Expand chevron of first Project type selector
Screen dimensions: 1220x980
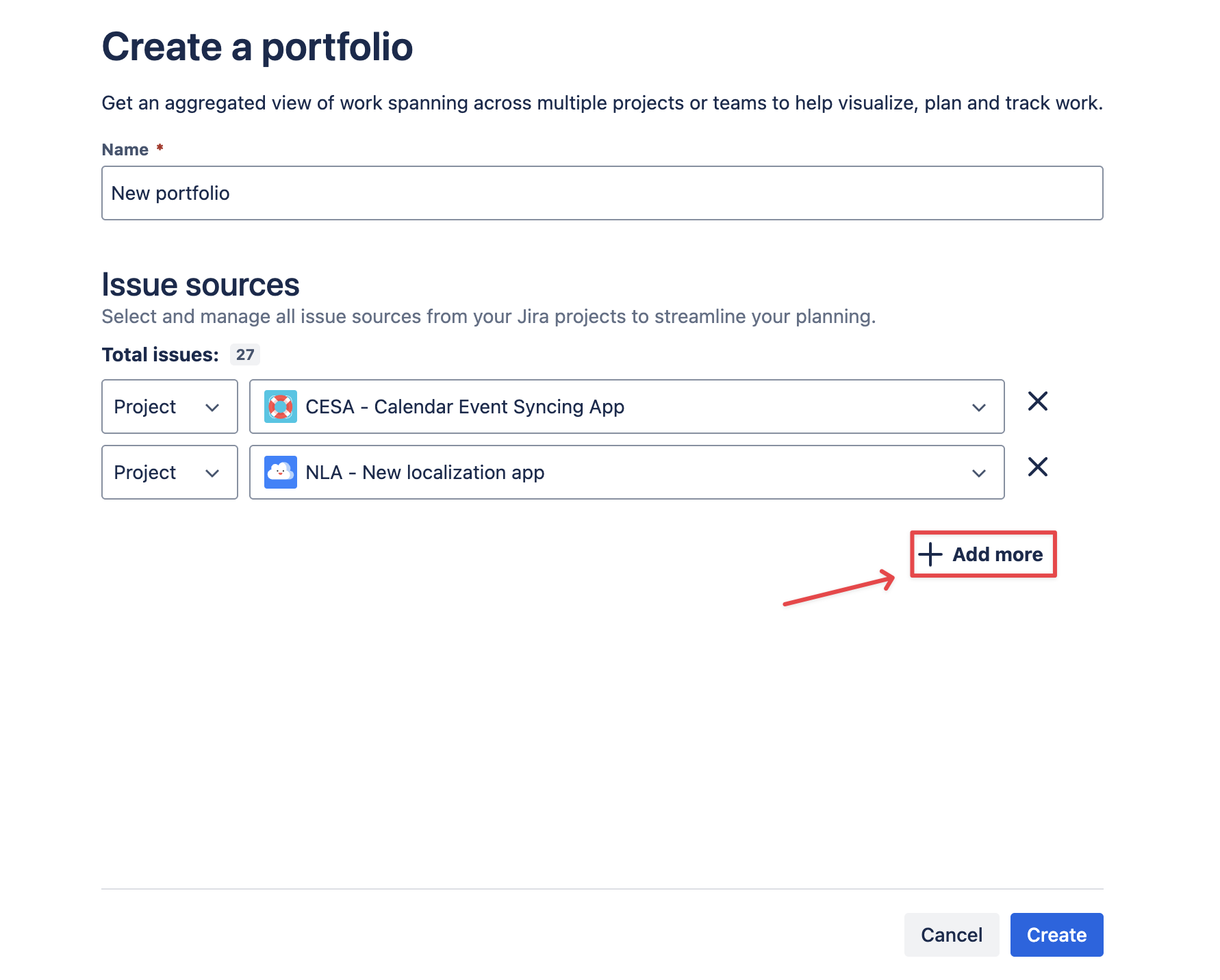(x=212, y=408)
